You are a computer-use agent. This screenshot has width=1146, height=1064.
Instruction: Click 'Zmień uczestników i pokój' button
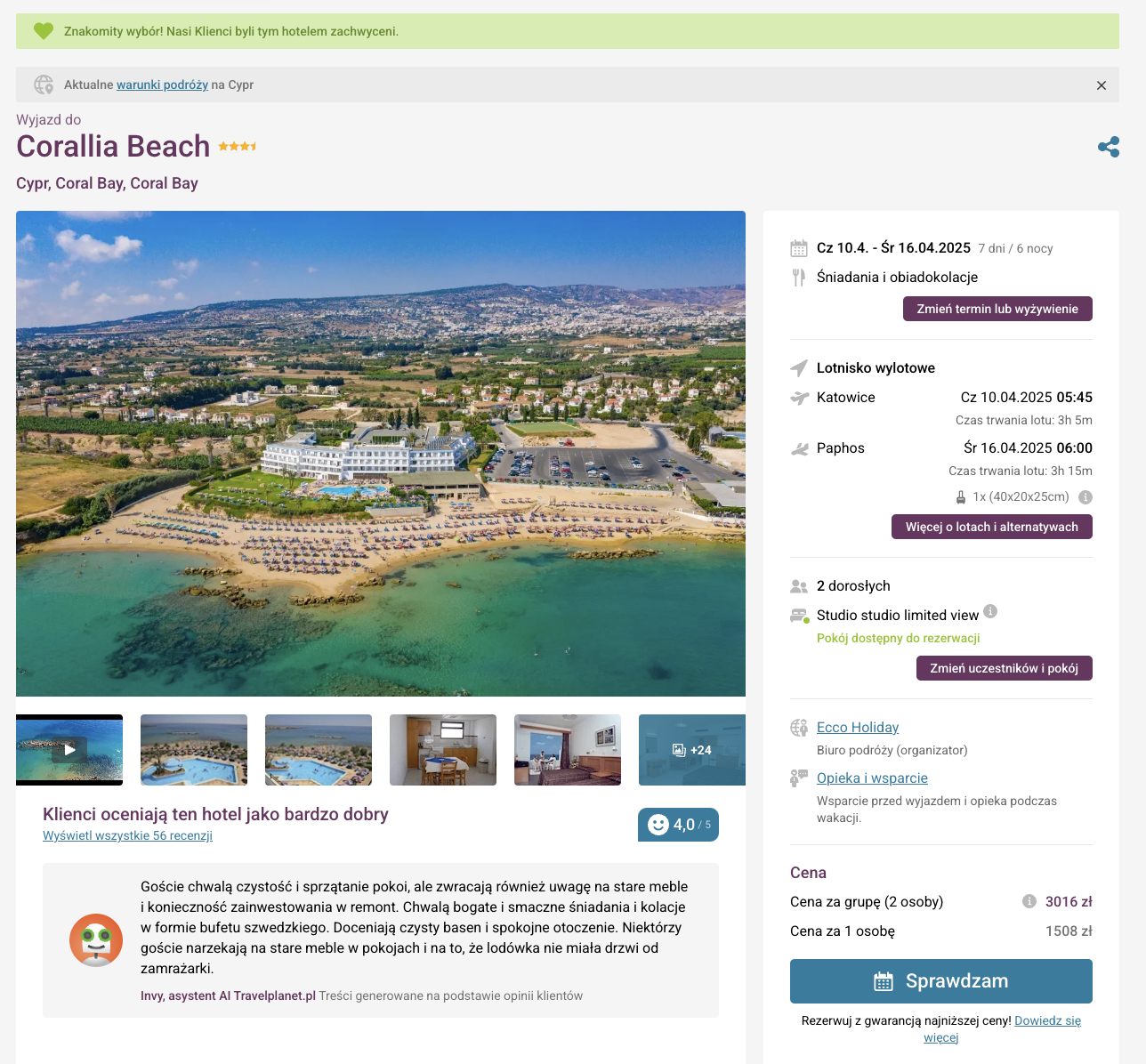tap(1005, 668)
